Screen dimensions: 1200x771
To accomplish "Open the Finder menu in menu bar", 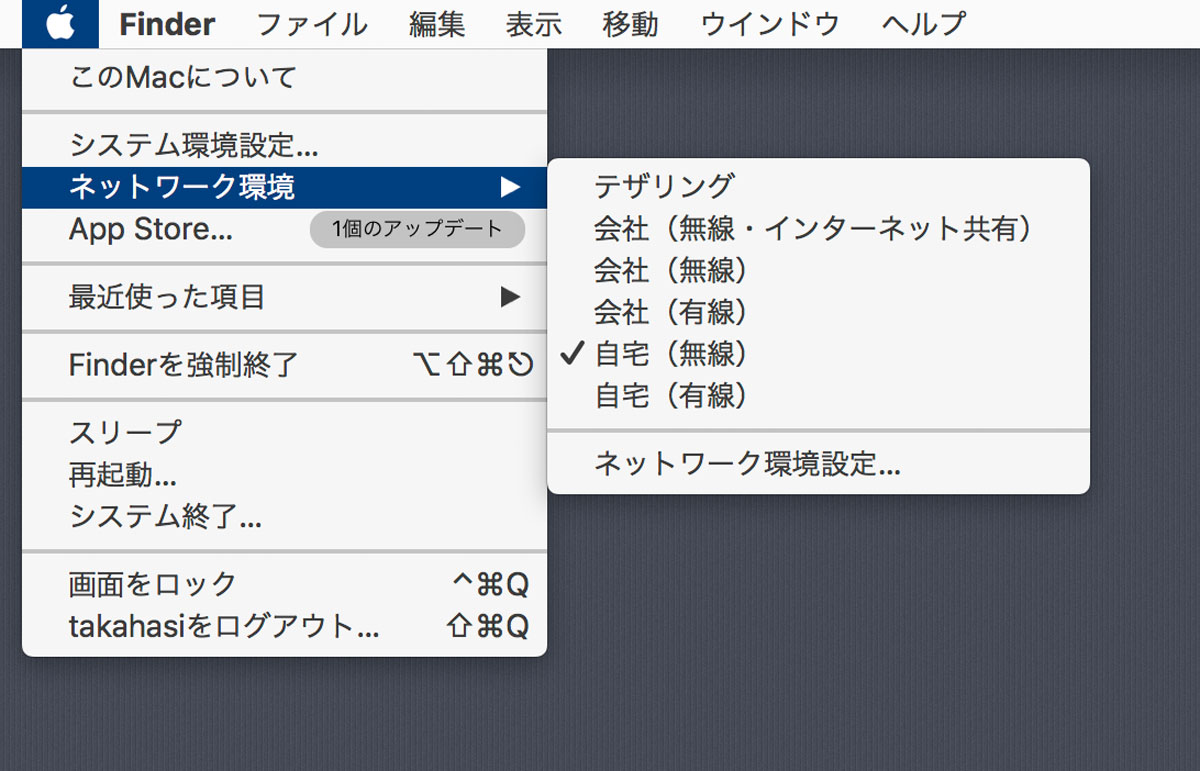I will pyautogui.click(x=167, y=24).
